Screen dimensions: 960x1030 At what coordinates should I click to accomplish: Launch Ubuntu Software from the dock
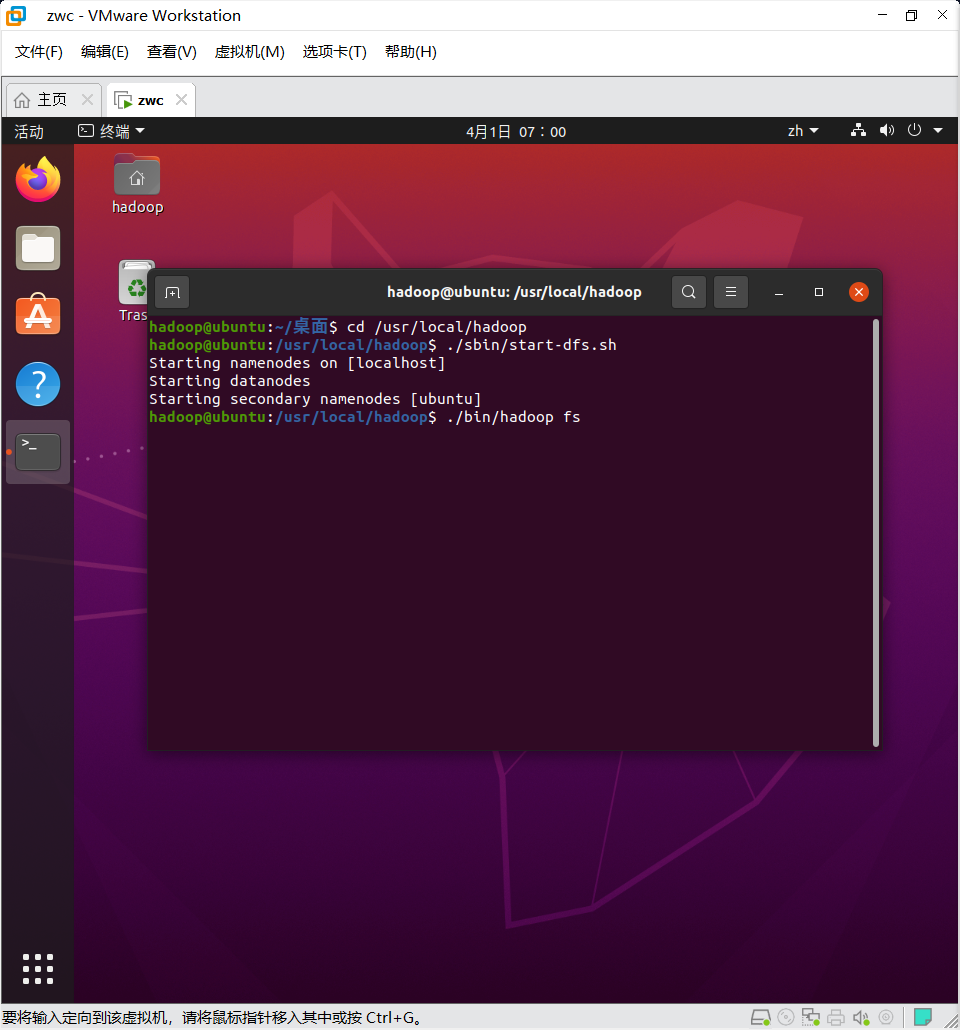38,315
